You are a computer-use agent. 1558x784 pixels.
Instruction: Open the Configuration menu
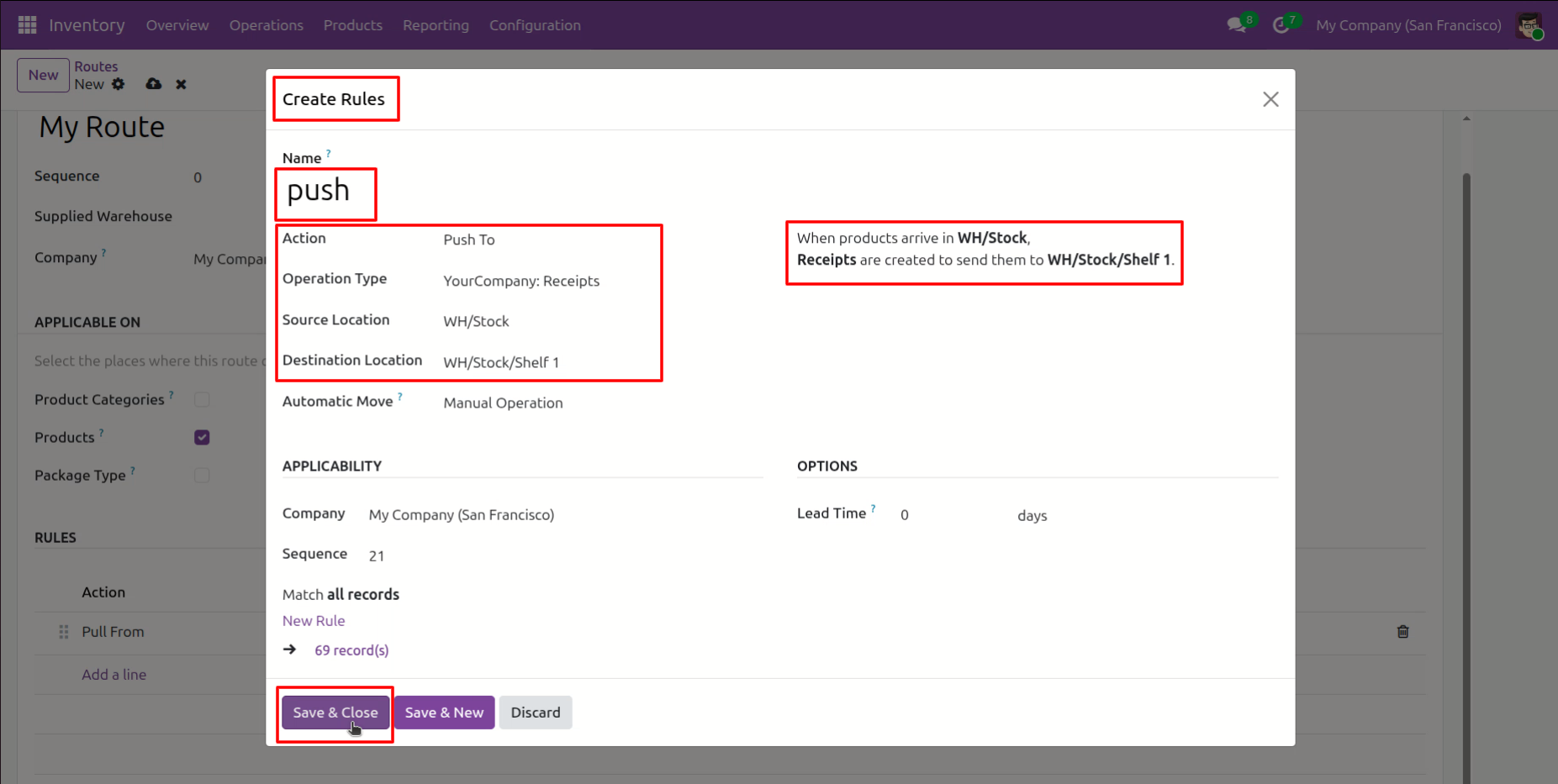535,25
